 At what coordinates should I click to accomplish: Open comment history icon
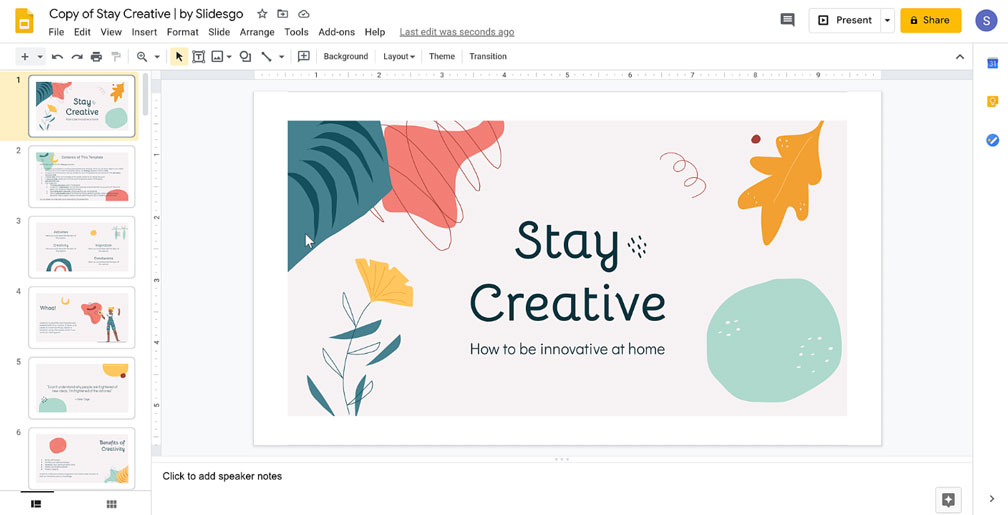787,20
